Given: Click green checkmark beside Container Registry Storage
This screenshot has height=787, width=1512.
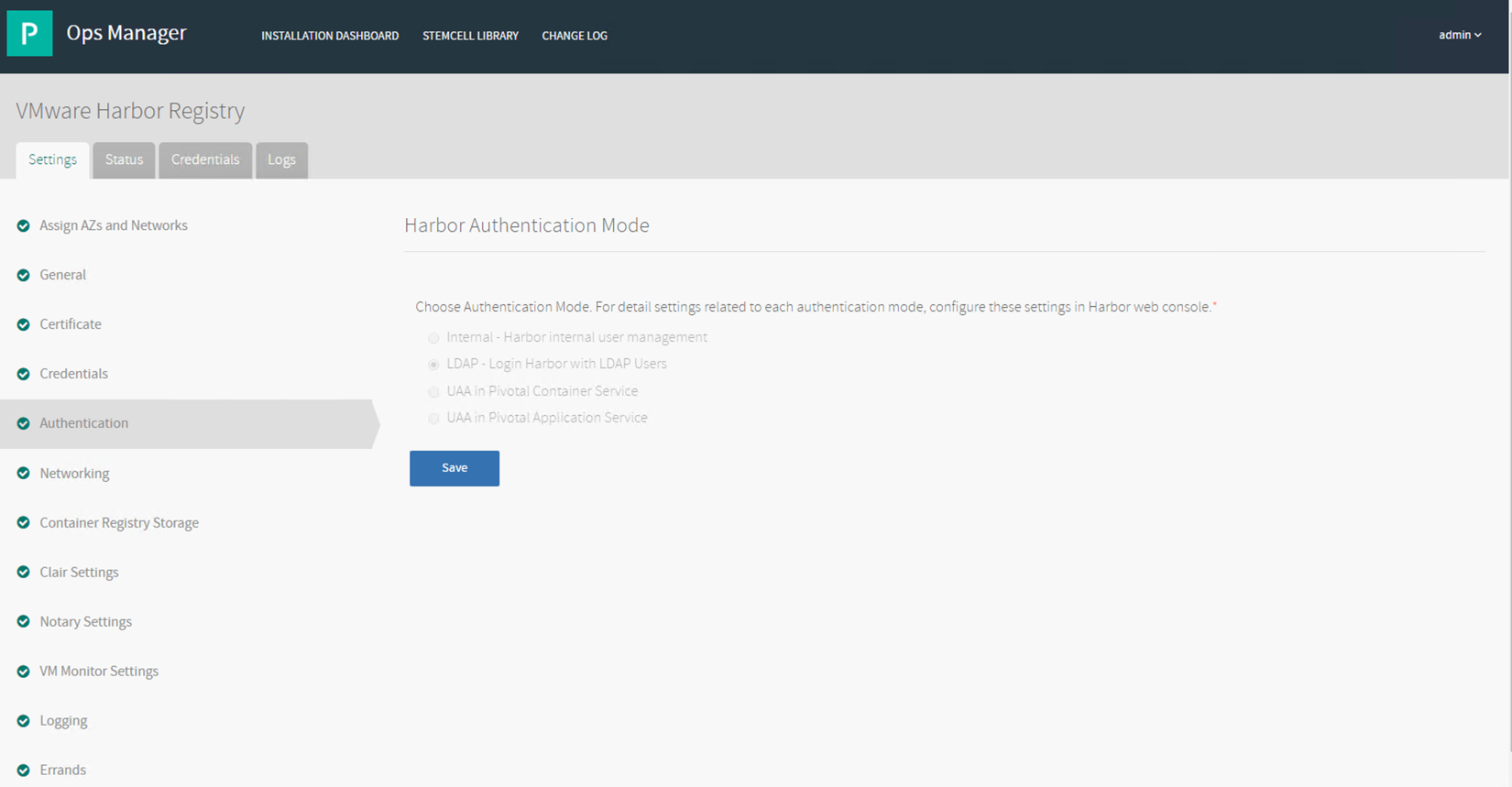Looking at the screenshot, I should point(24,522).
